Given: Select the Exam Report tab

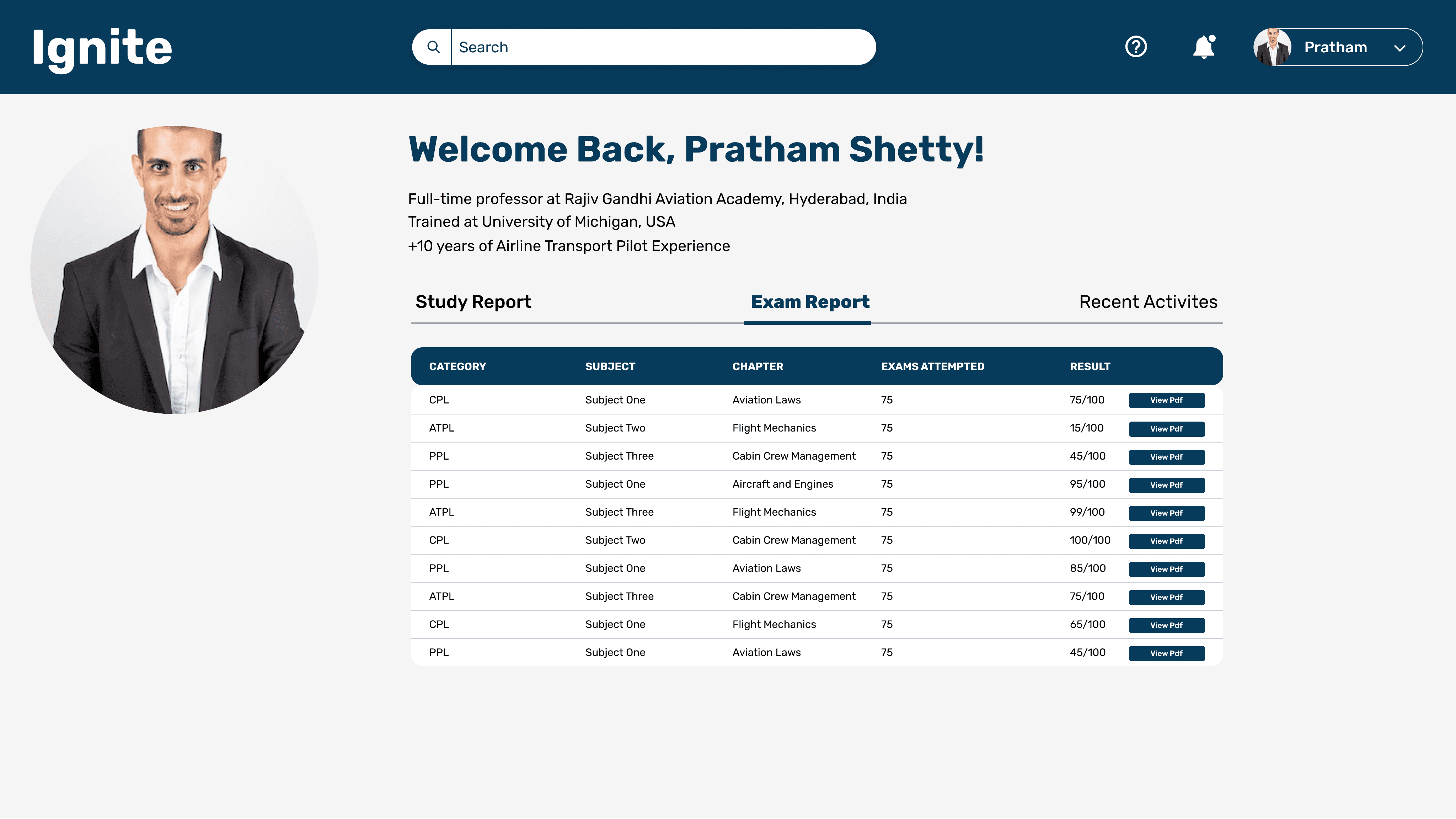Looking at the screenshot, I should tap(809, 302).
